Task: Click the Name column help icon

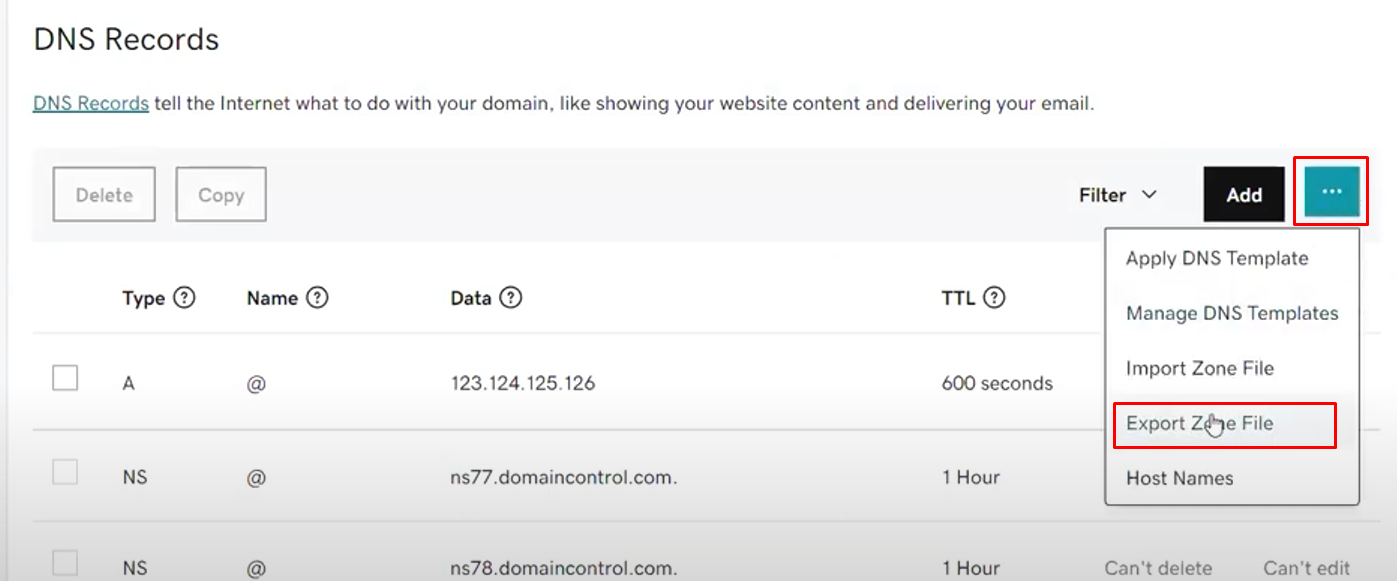Action: click(316, 297)
